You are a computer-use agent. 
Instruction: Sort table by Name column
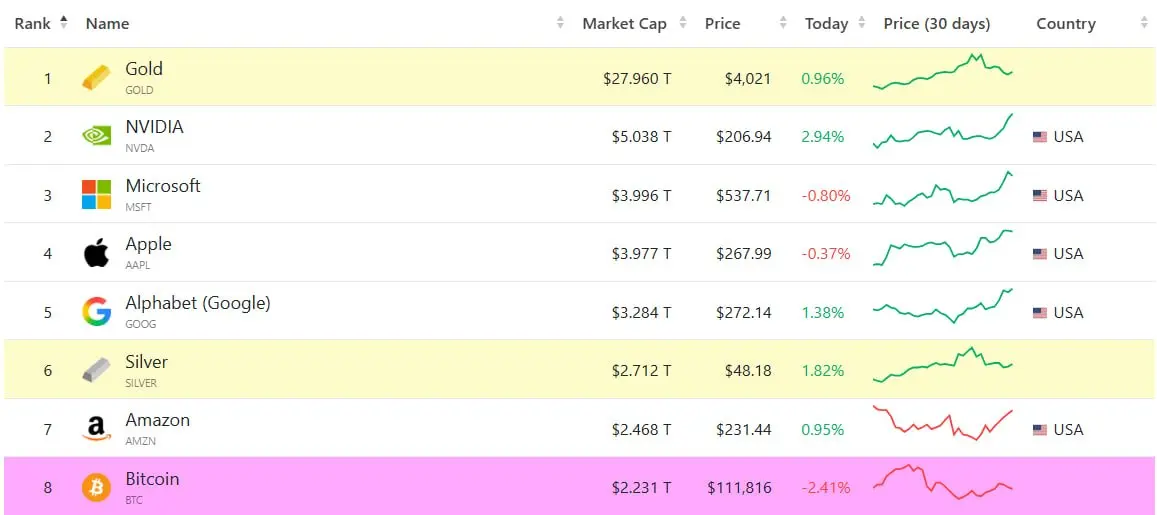coord(108,24)
